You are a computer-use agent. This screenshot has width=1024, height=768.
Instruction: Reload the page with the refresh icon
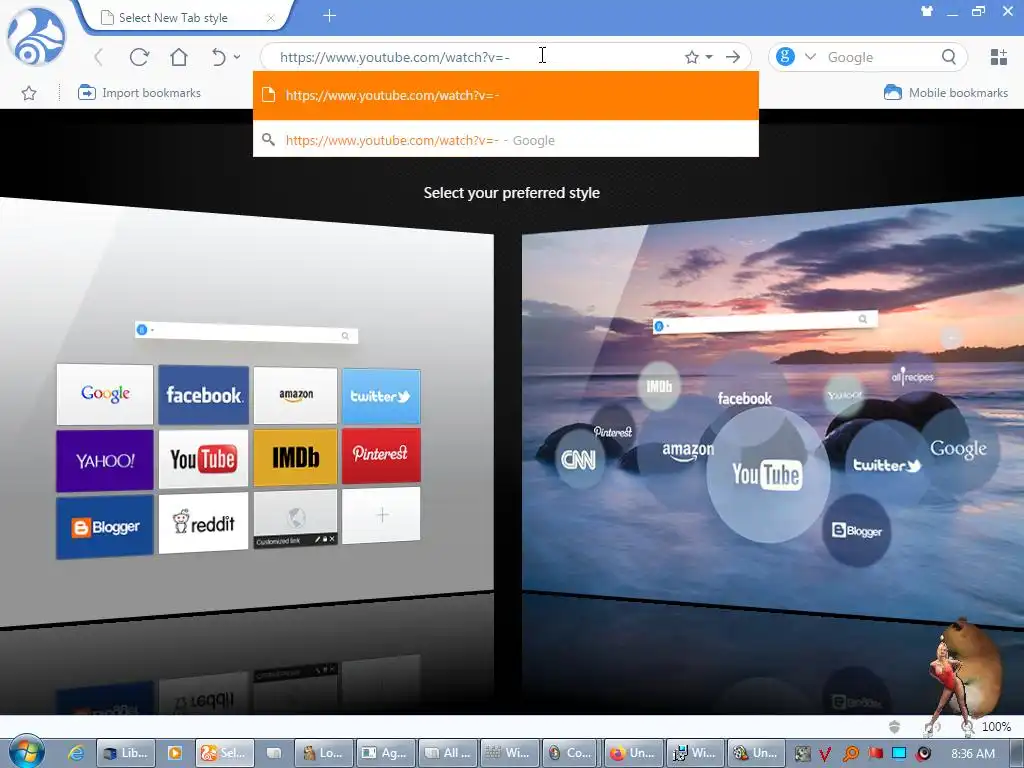coord(139,57)
